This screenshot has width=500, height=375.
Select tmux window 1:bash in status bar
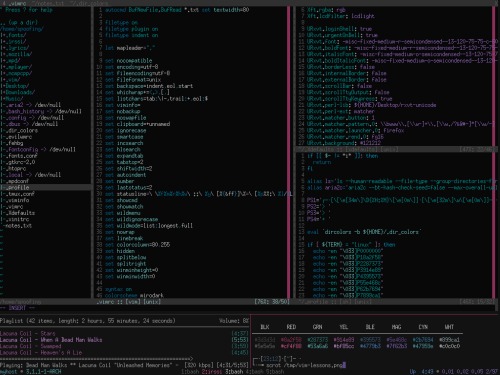190,371
